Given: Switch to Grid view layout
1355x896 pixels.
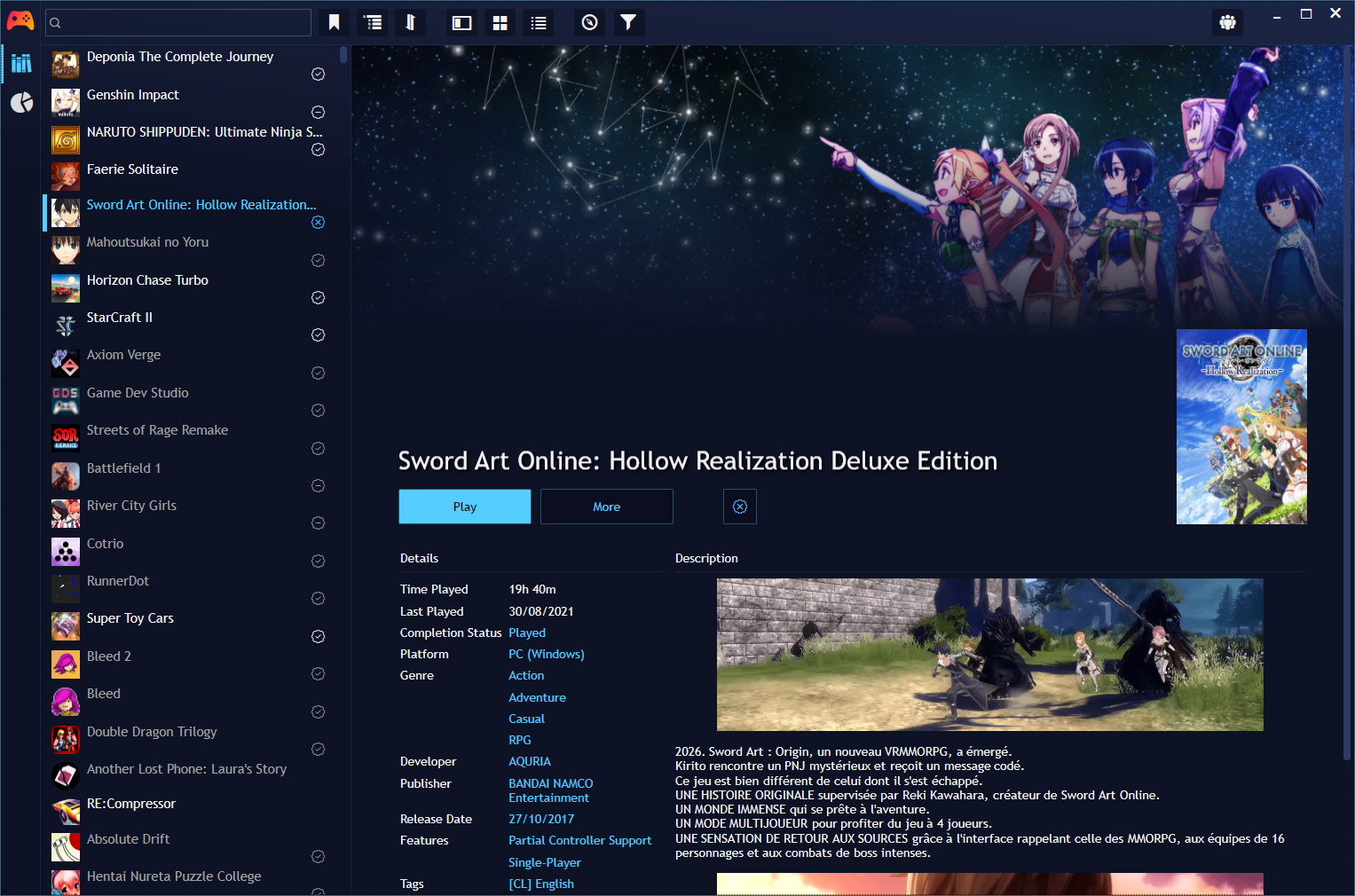Looking at the screenshot, I should pyautogui.click(x=500, y=23).
